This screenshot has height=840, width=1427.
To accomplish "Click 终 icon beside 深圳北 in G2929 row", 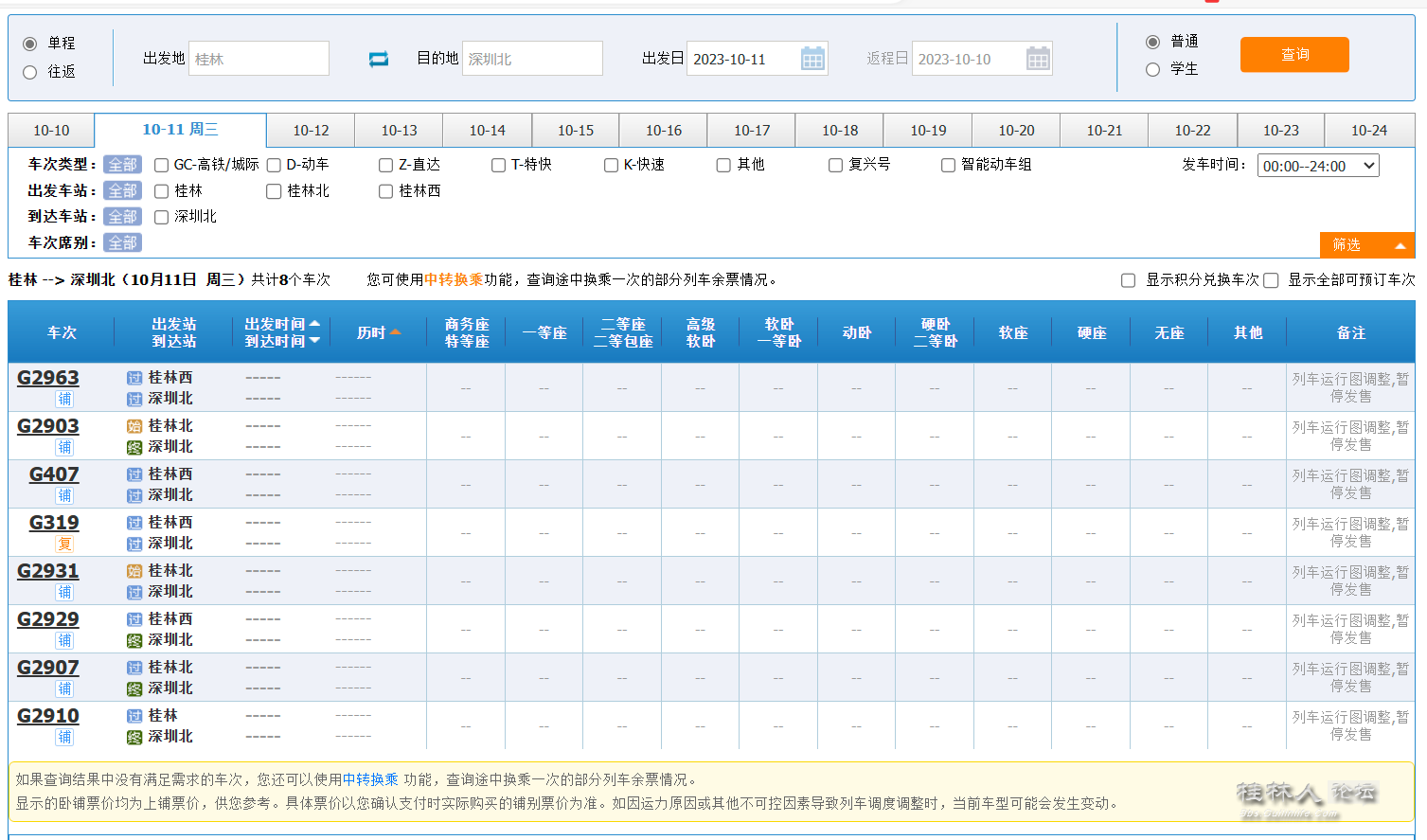I will point(134,640).
